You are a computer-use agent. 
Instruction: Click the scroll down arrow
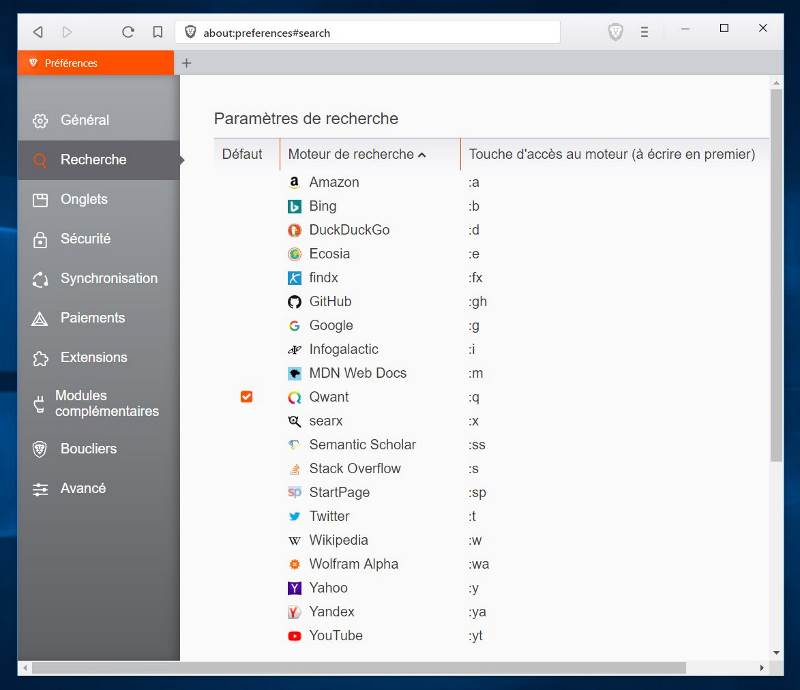tap(776, 653)
